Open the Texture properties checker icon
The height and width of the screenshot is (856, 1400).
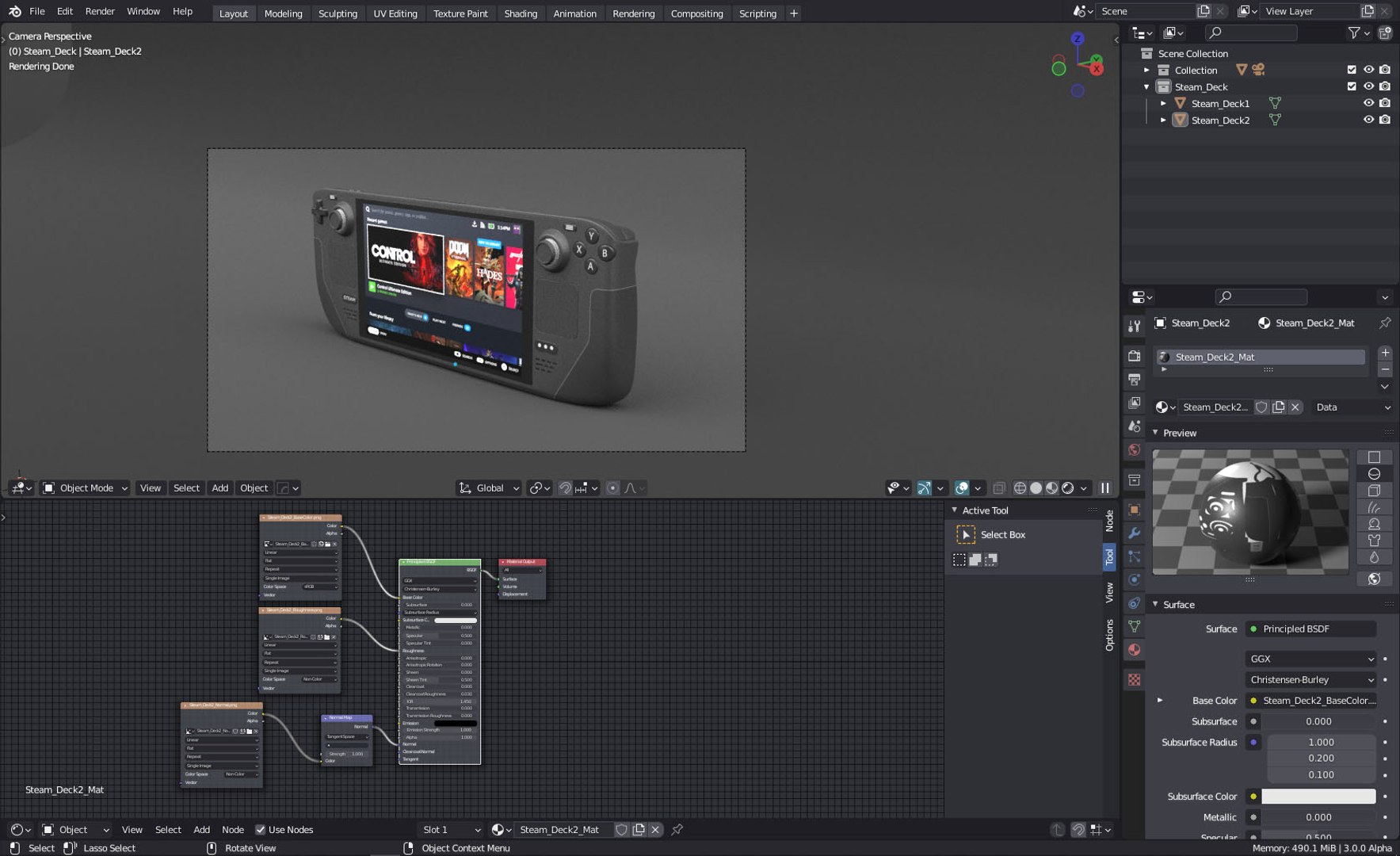[1135, 680]
